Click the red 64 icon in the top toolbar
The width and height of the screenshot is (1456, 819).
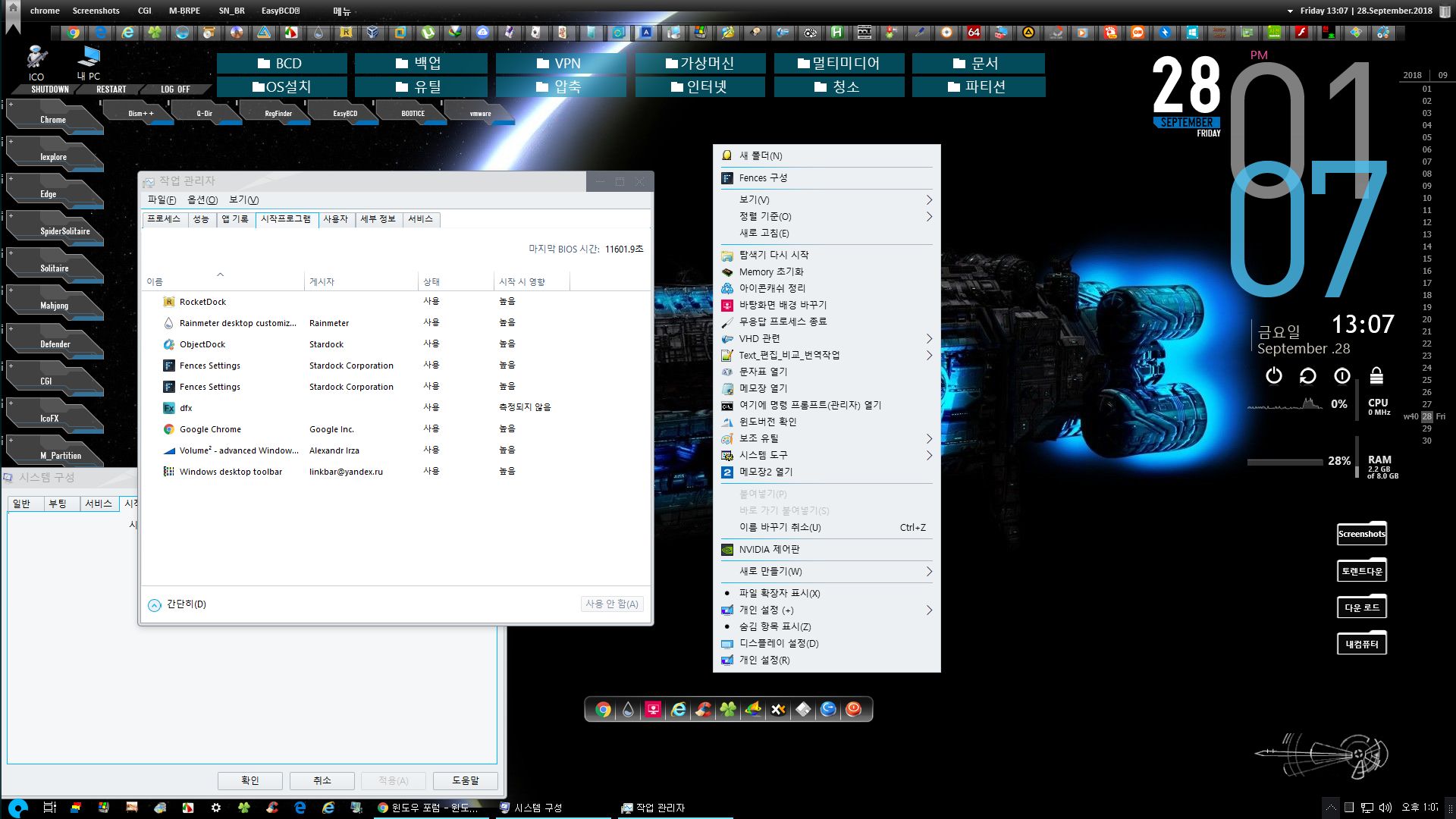[x=974, y=33]
